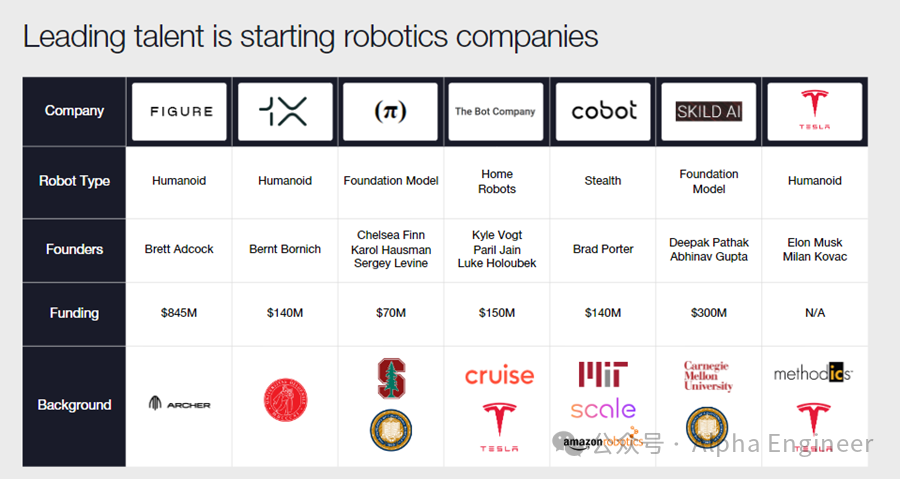The height and width of the screenshot is (479, 900).
Task: Select the cobot company logo
Action: click(603, 111)
